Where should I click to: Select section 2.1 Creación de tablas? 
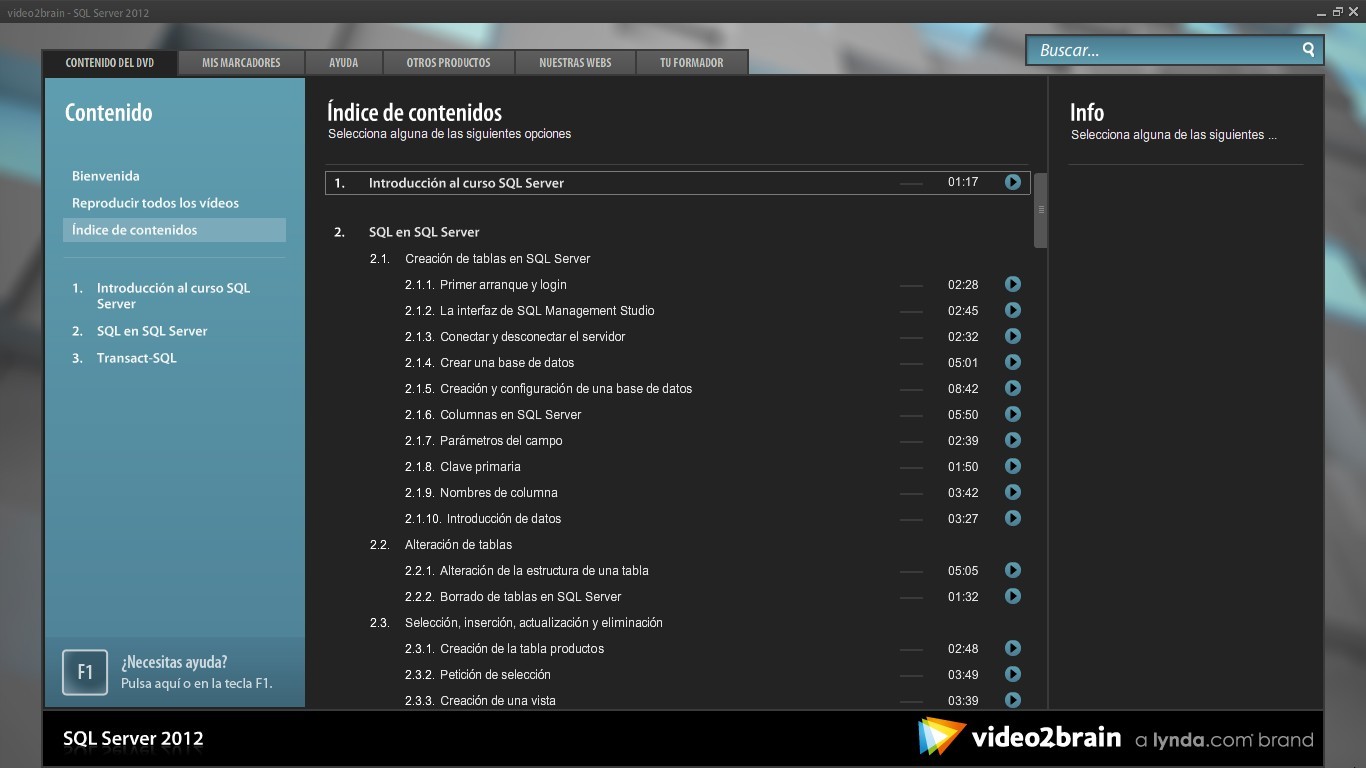pos(497,258)
